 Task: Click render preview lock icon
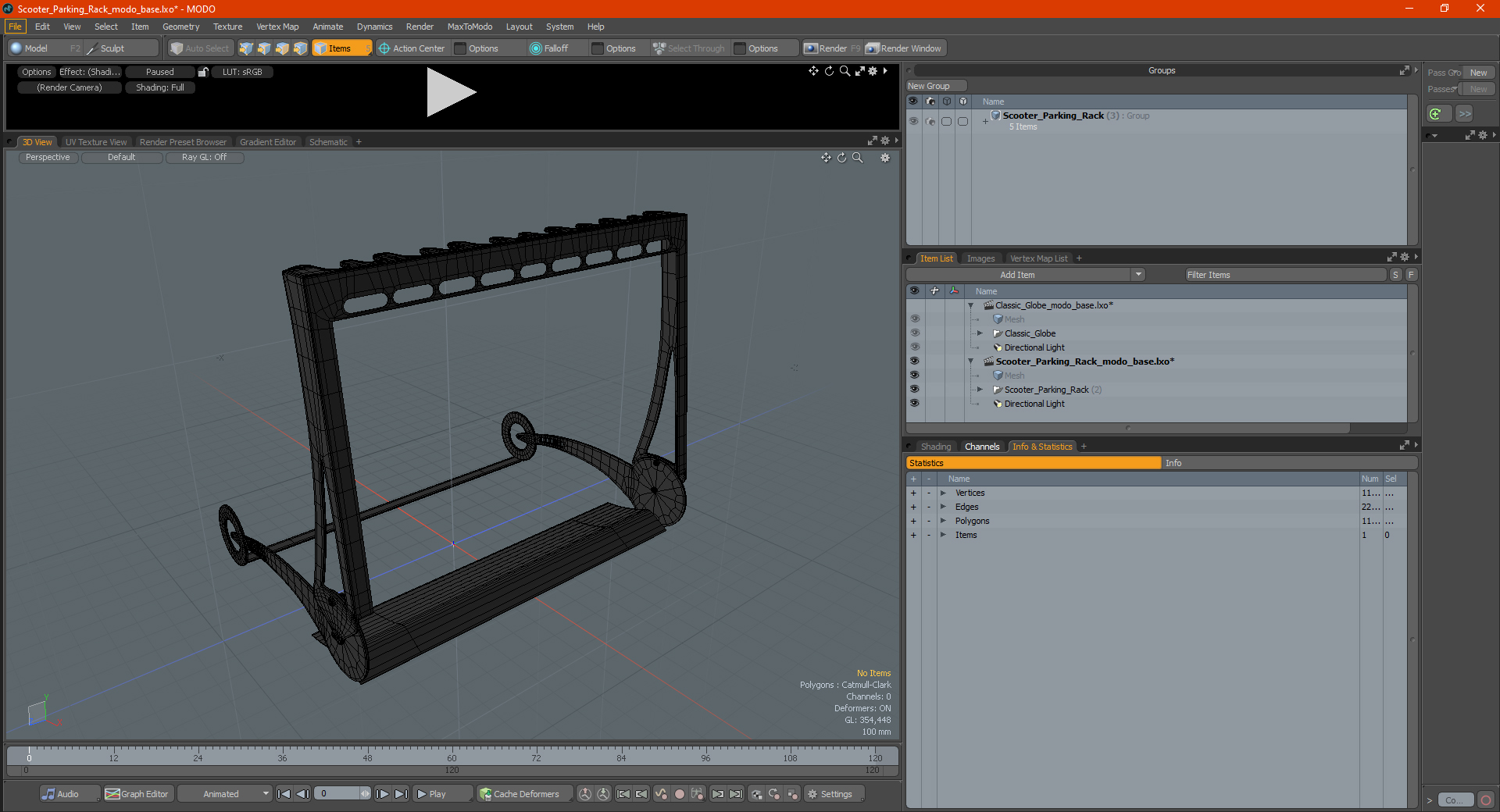pyautogui.click(x=203, y=72)
